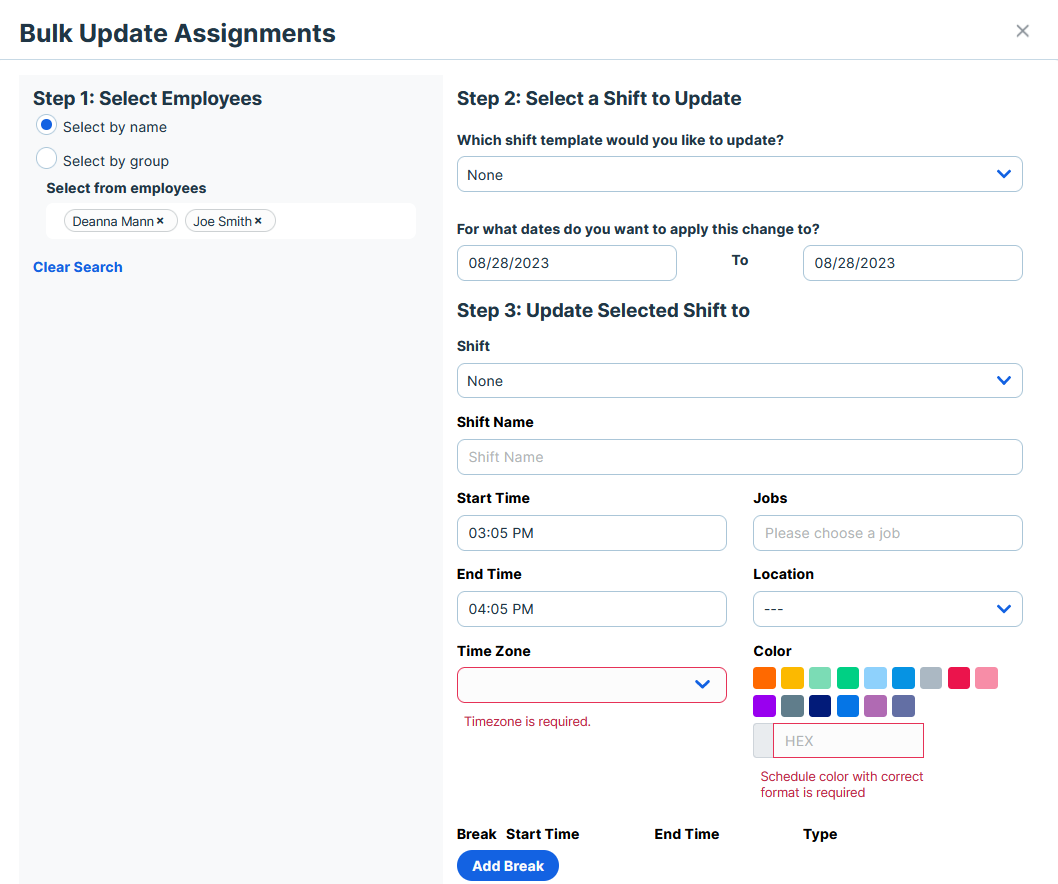
Task: Pick the bright purple color swatch
Action: pos(764,707)
